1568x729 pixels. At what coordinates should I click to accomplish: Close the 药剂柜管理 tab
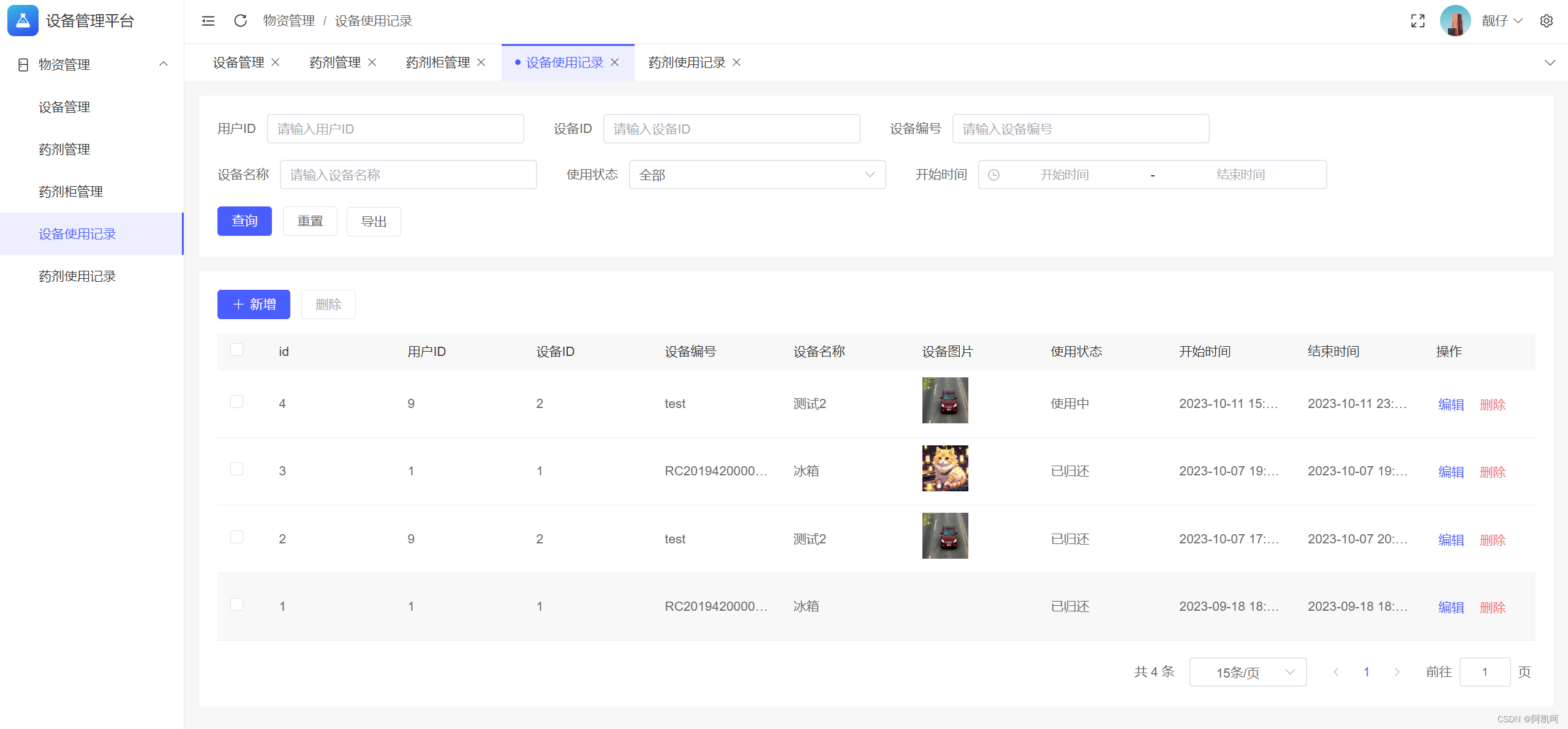click(481, 62)
